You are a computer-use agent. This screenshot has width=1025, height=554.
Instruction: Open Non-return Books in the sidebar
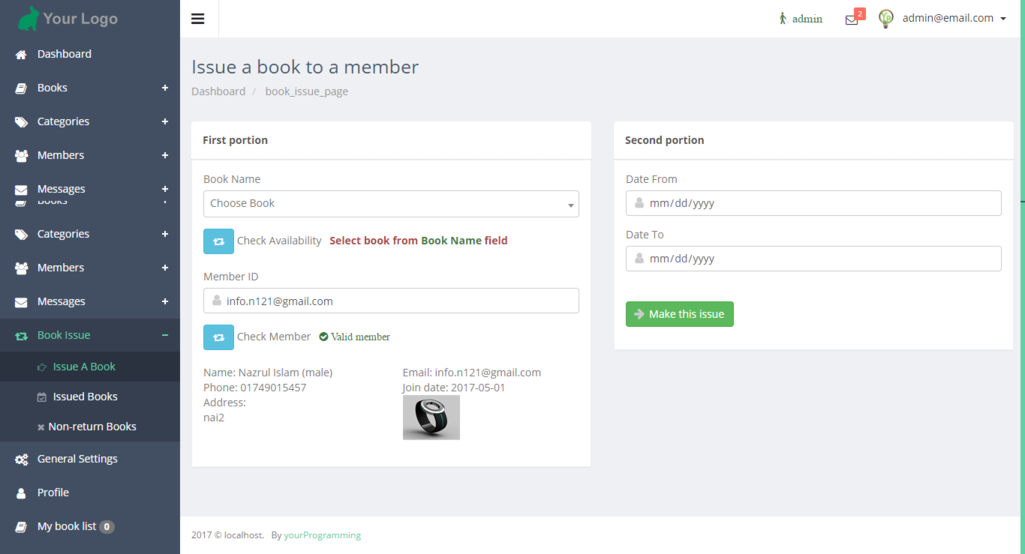(92, 427)
